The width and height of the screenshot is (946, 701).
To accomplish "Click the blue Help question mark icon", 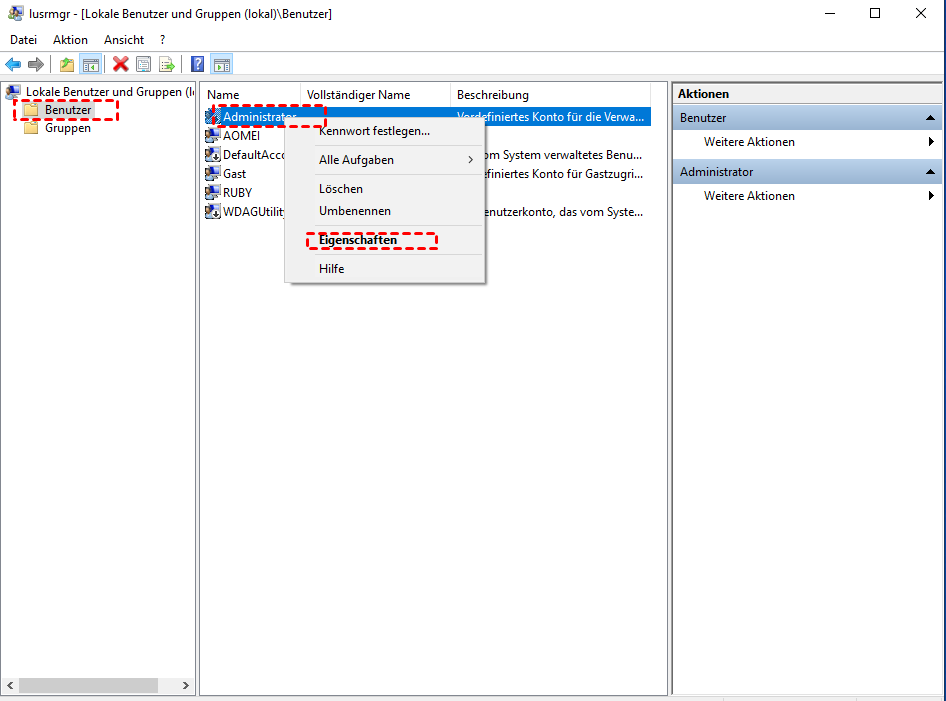I will coord(198,64).
